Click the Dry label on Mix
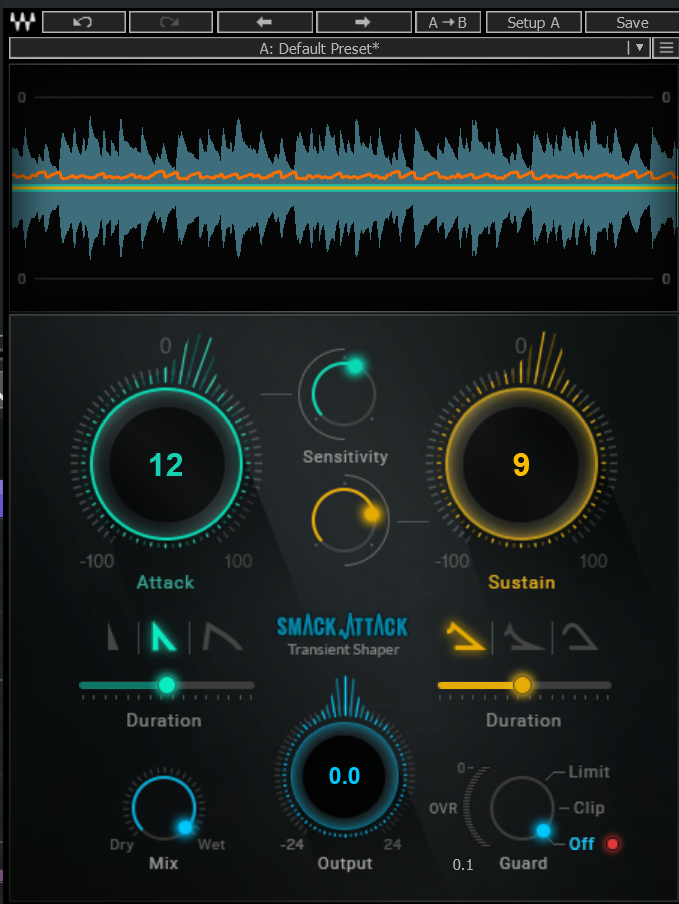This screenshot has height=904, width=679. click(122, 845)
